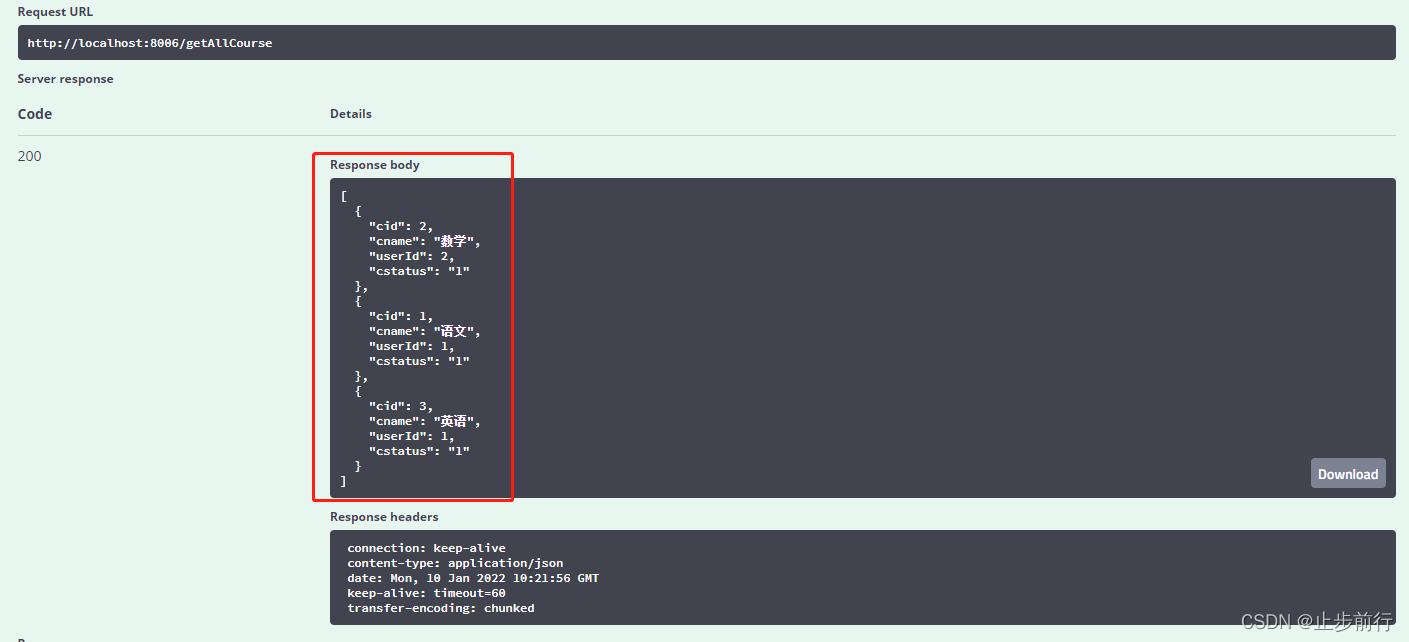Click the 200 status code
The width and height of the screenshot is (1409, 642).
[x=30, y=156]
